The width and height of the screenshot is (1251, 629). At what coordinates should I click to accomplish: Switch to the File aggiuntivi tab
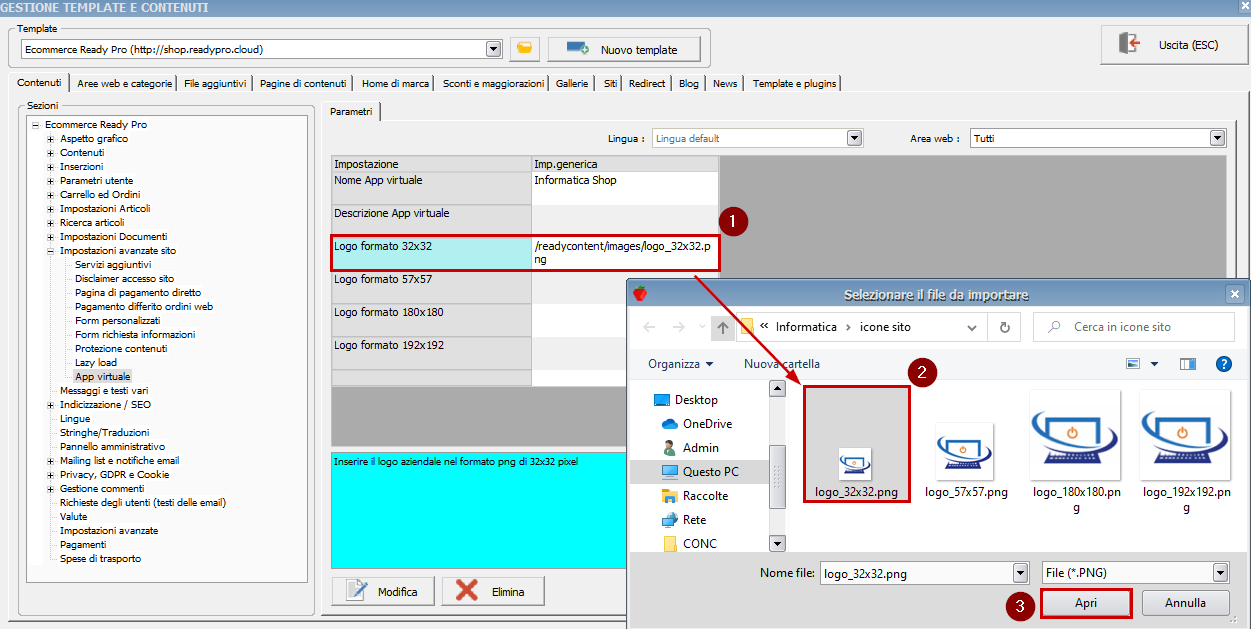point(215,83)
